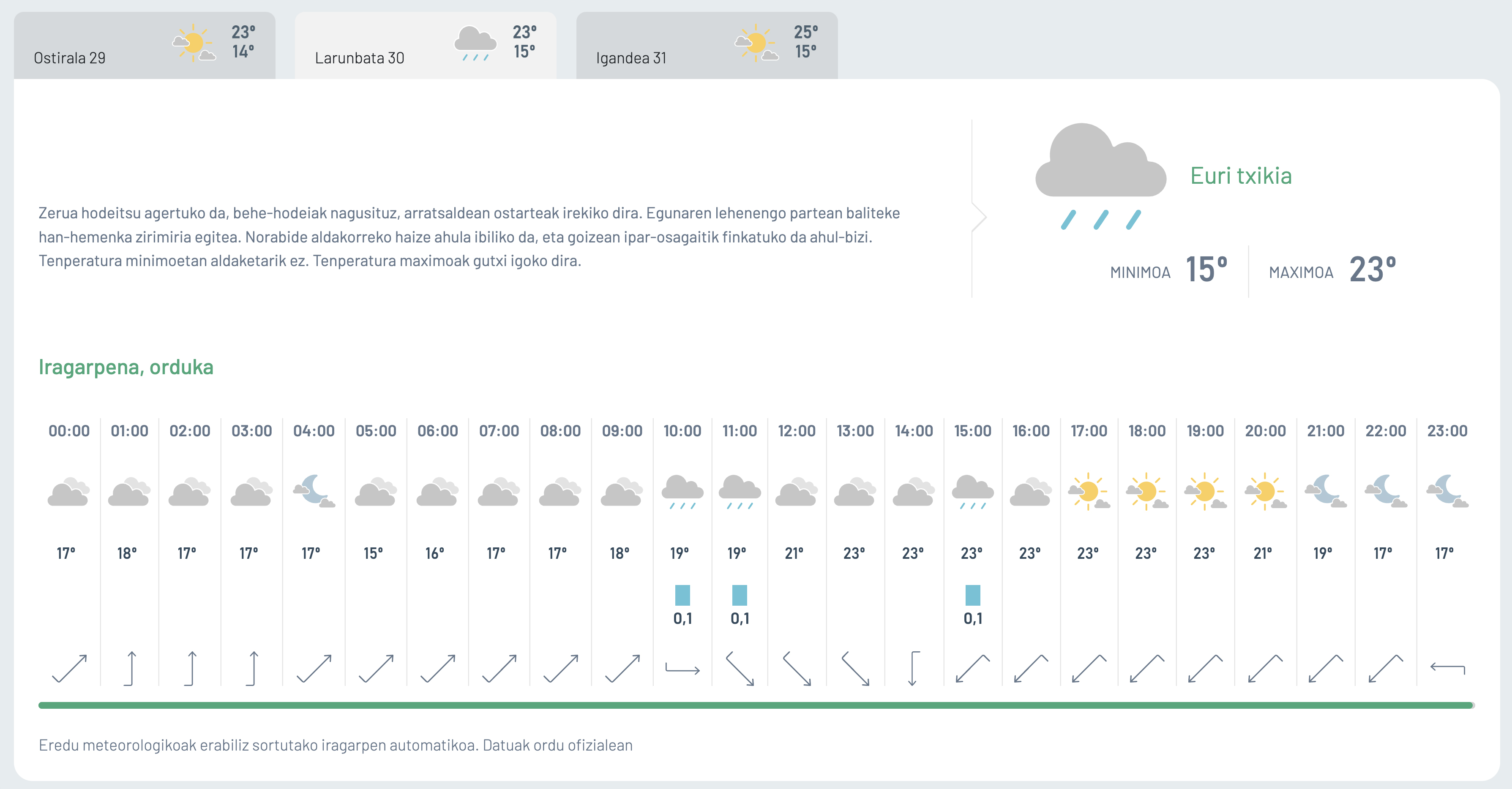The width and height of the screenshot is (1512, 789).
Task: Click the 19:00 hour label
Action: [x=1206, y=431]
